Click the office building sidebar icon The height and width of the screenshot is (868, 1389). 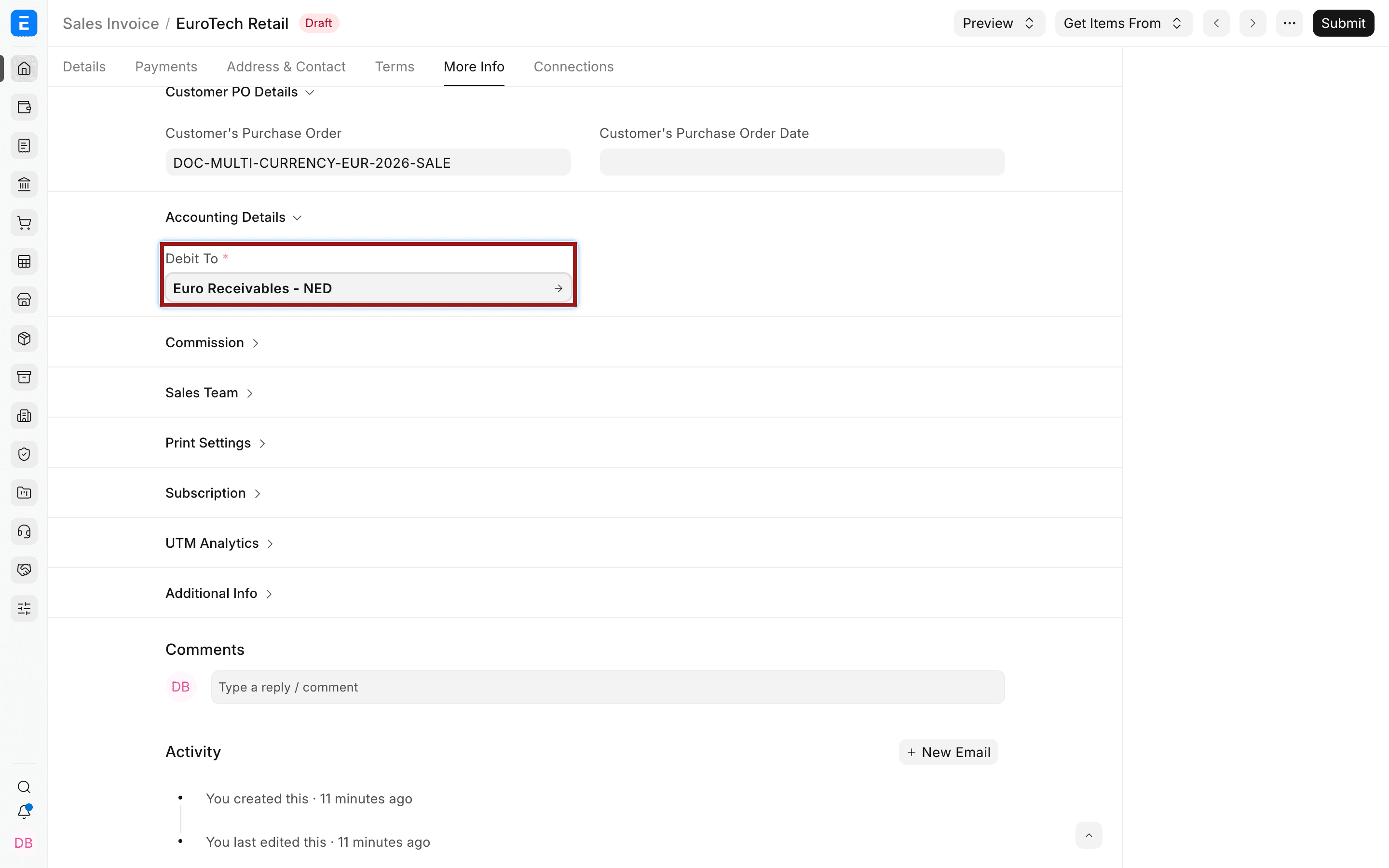tap(24, 416)
